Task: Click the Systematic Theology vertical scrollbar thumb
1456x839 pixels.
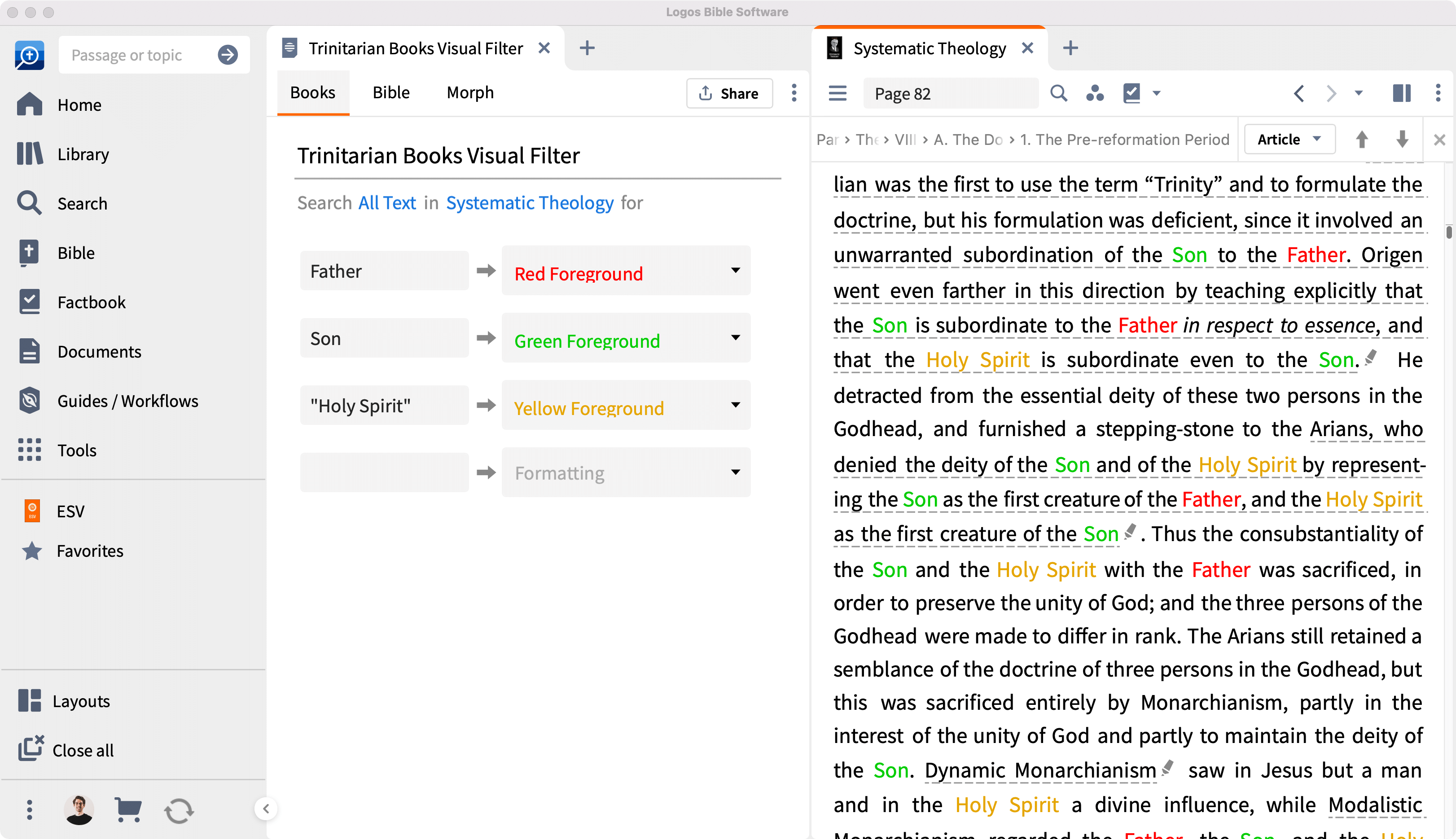Action: [x=1448, y=232]
